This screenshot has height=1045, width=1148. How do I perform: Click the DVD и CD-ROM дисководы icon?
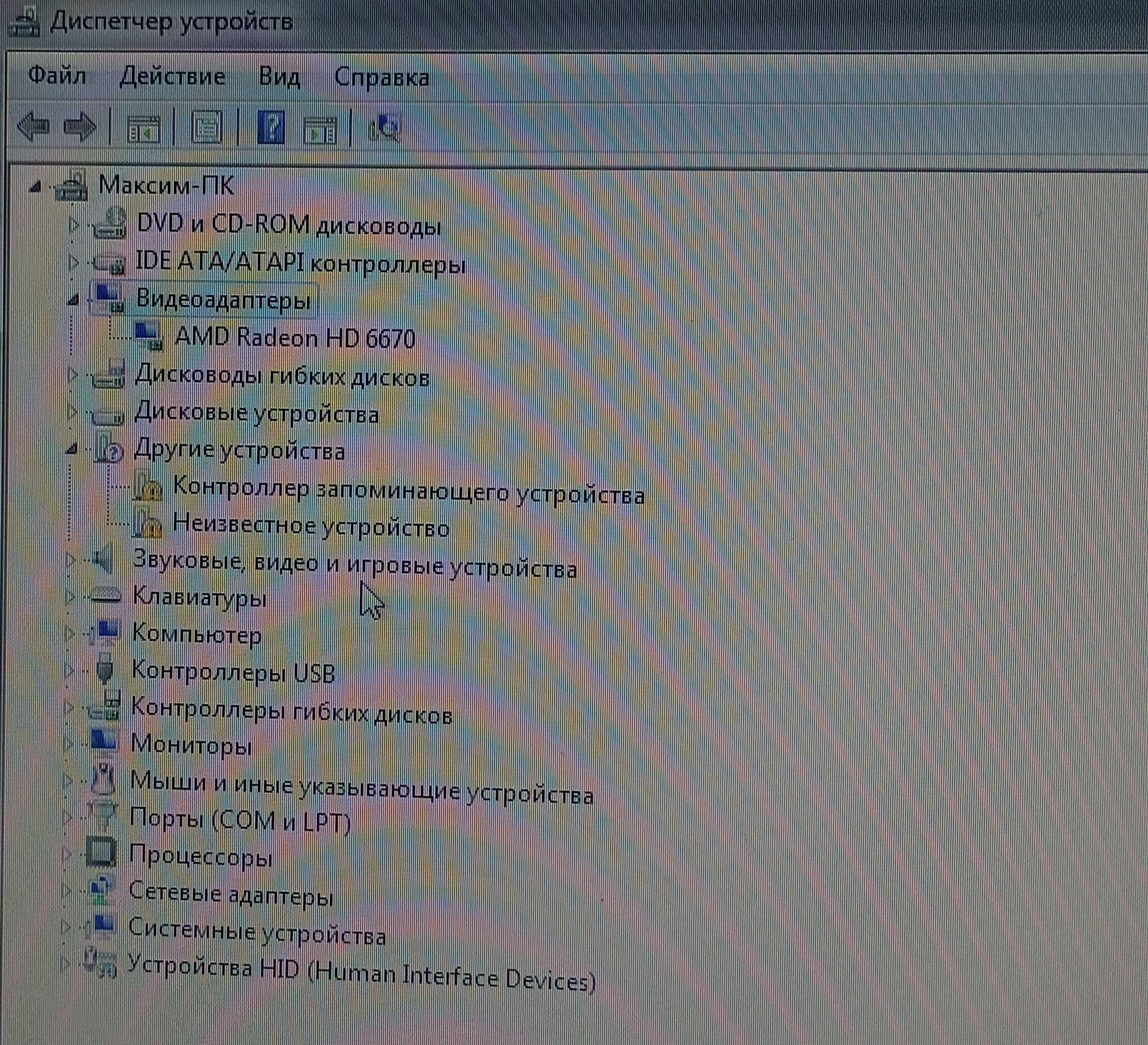109,223
